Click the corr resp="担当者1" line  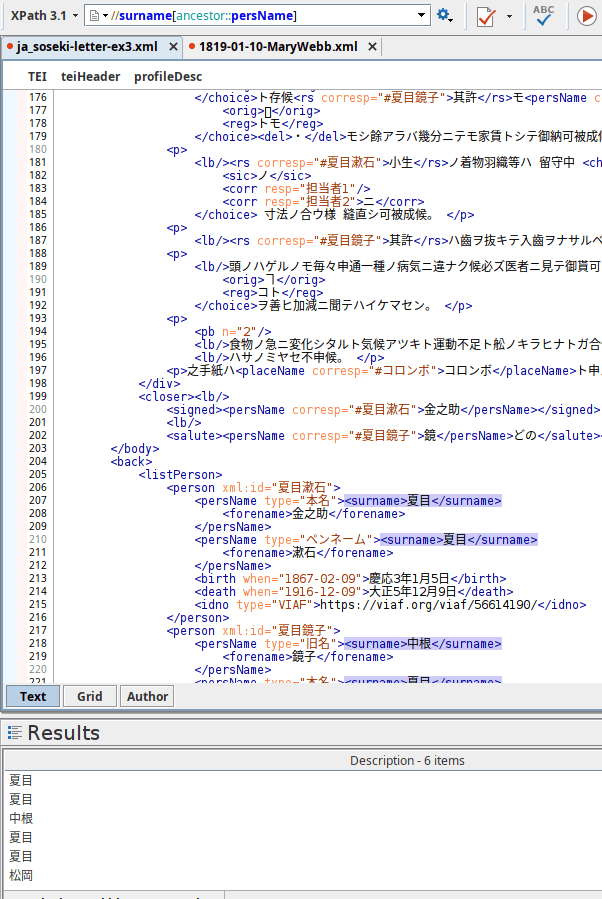pos(296,189)
